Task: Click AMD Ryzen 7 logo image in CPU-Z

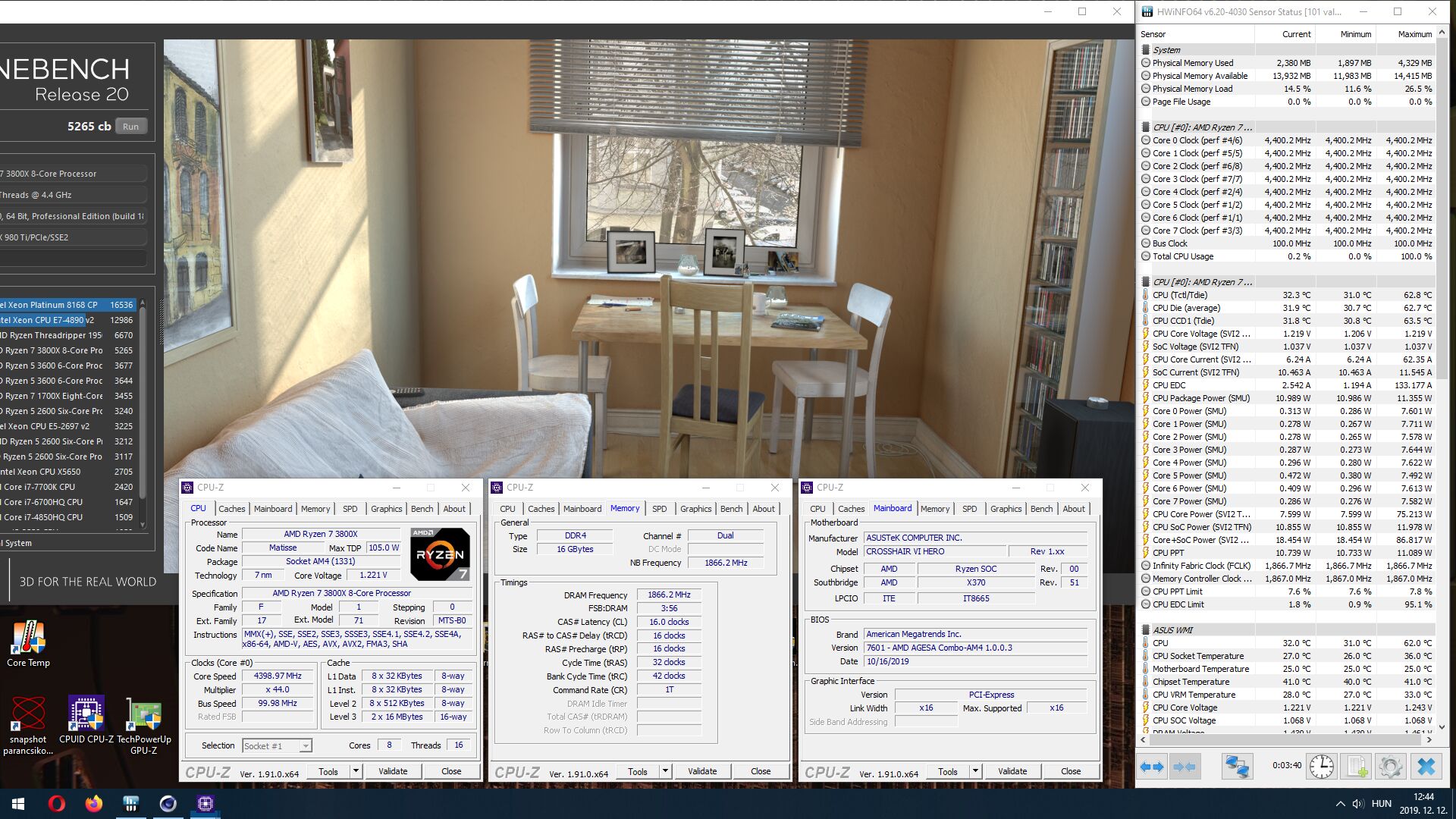Action: (440, 554)
